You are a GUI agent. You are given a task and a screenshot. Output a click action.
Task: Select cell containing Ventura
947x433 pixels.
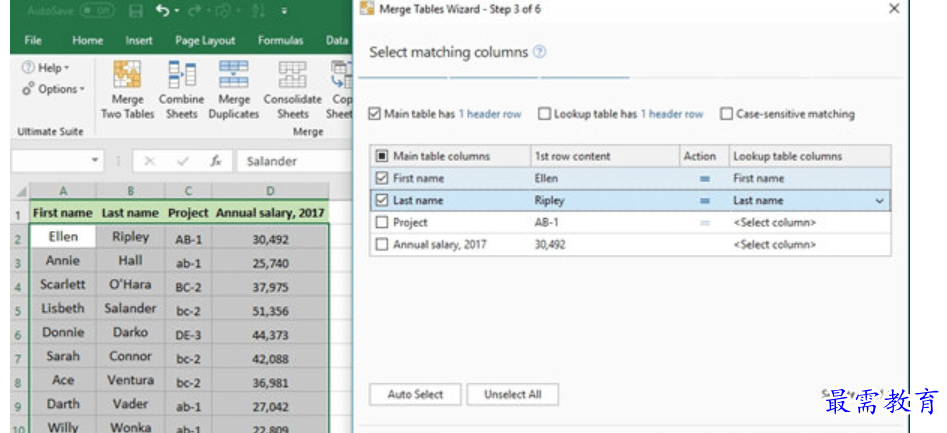[130, 380]
